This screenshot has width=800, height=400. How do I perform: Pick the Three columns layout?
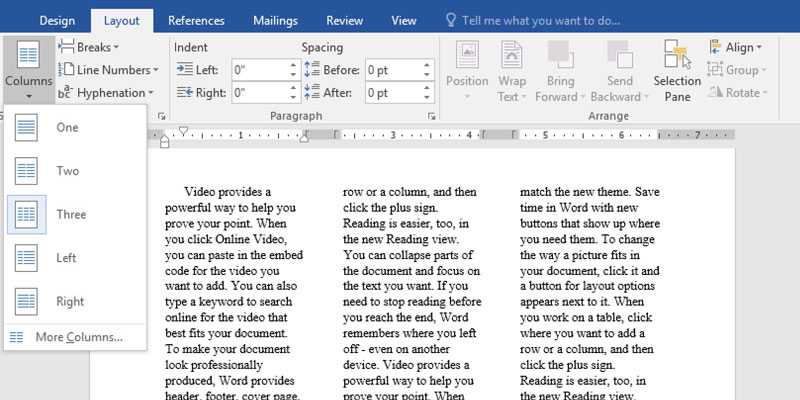point(27,215)
